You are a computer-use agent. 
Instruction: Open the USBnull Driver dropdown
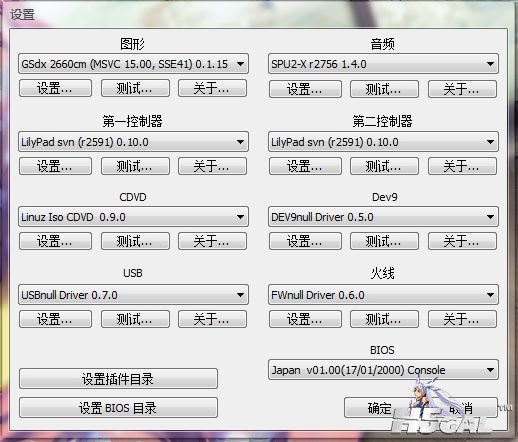(133, 295)
